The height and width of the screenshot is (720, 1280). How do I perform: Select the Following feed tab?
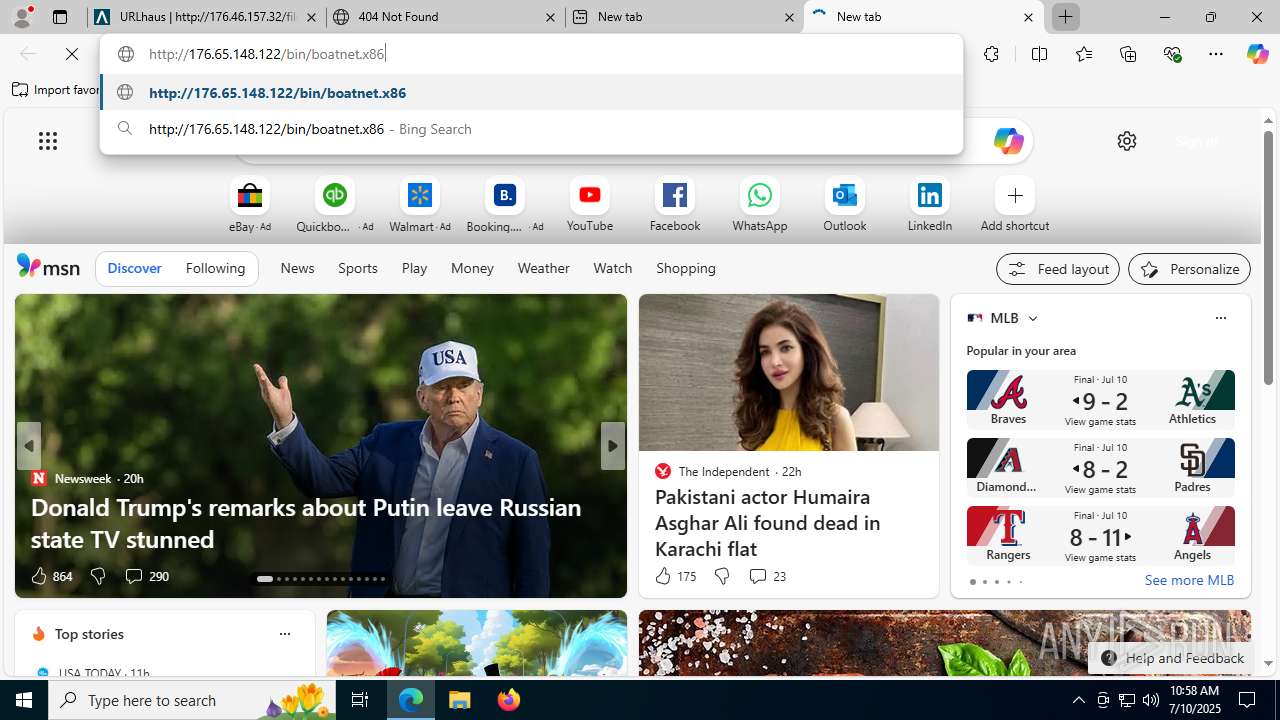point(215,268)
